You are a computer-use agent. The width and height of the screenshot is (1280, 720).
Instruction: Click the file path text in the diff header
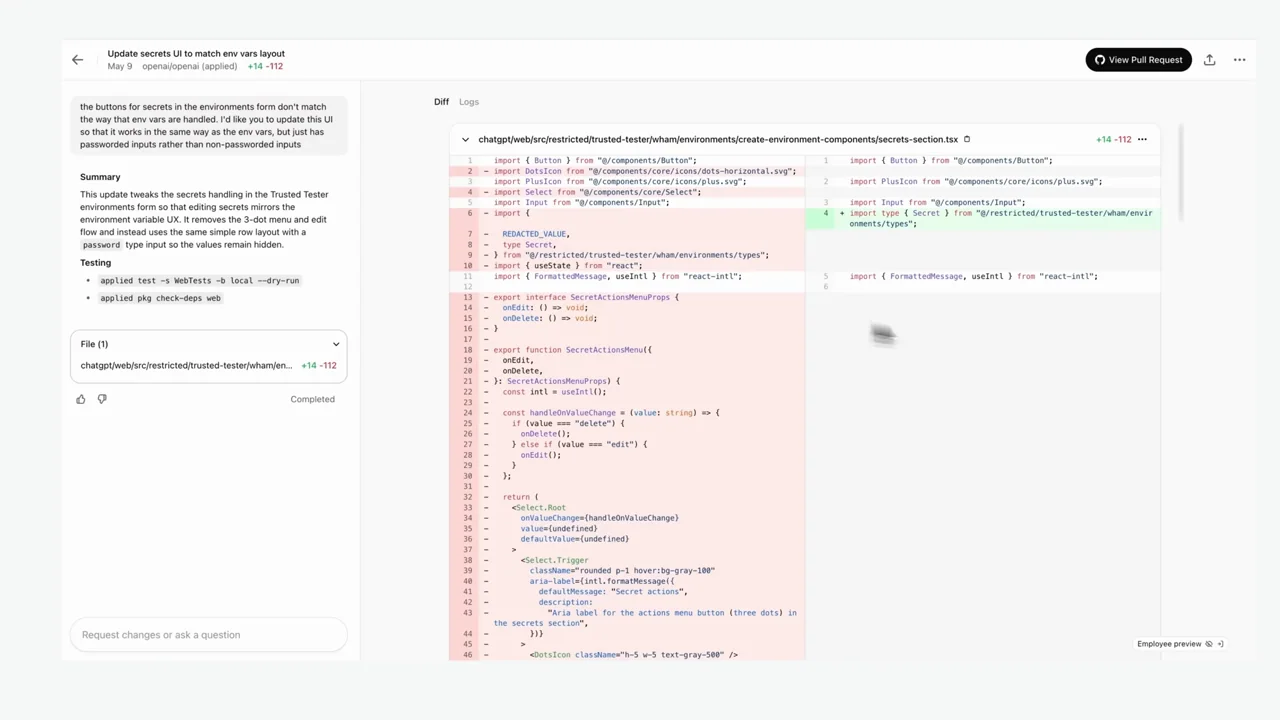[x=717, y=139]
